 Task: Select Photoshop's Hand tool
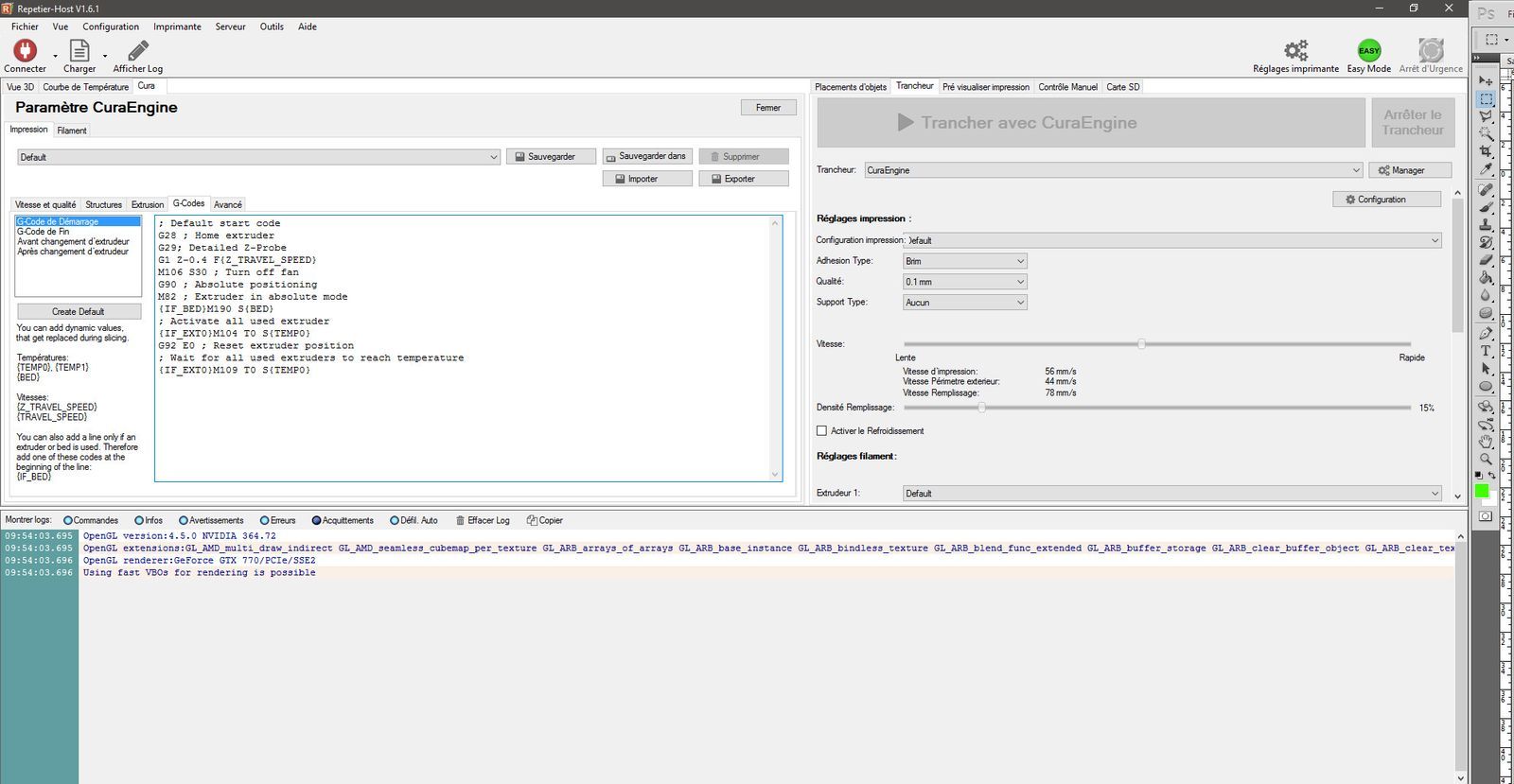click(x=1486, y=442)
